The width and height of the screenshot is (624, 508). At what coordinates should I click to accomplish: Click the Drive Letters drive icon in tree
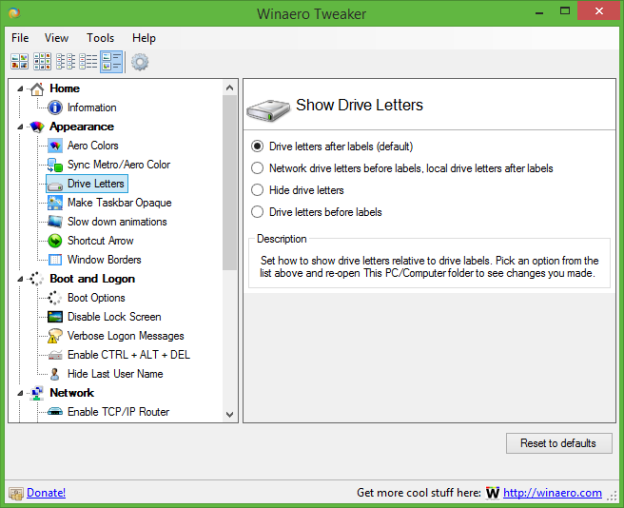tap(55, 185)
